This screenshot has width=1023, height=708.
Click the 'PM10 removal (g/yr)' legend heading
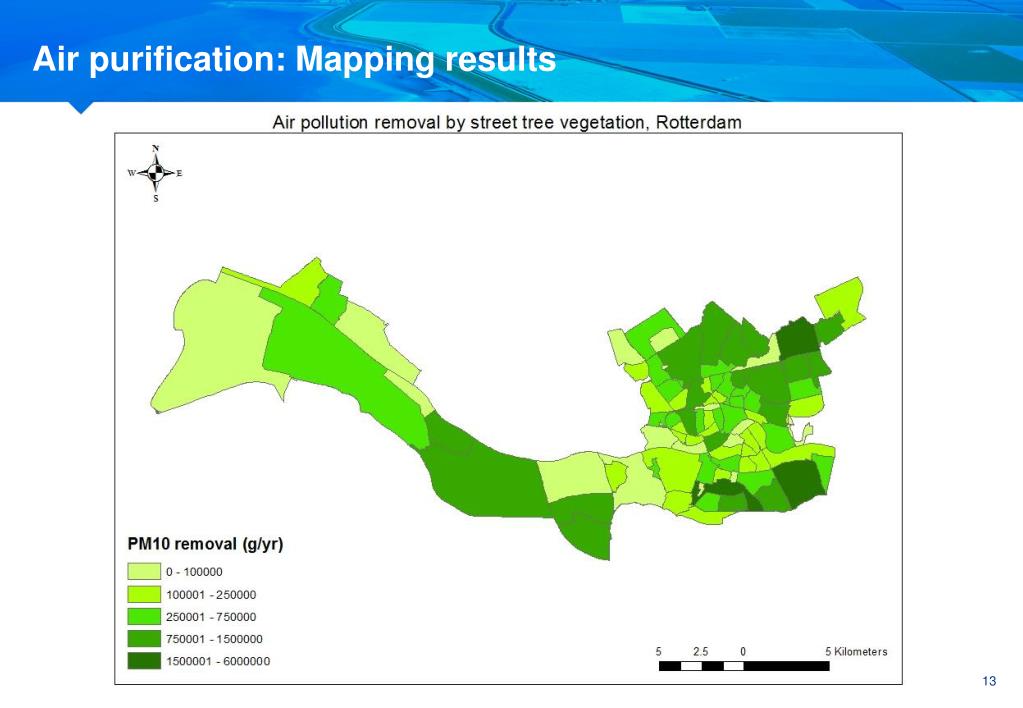point(206,544)
